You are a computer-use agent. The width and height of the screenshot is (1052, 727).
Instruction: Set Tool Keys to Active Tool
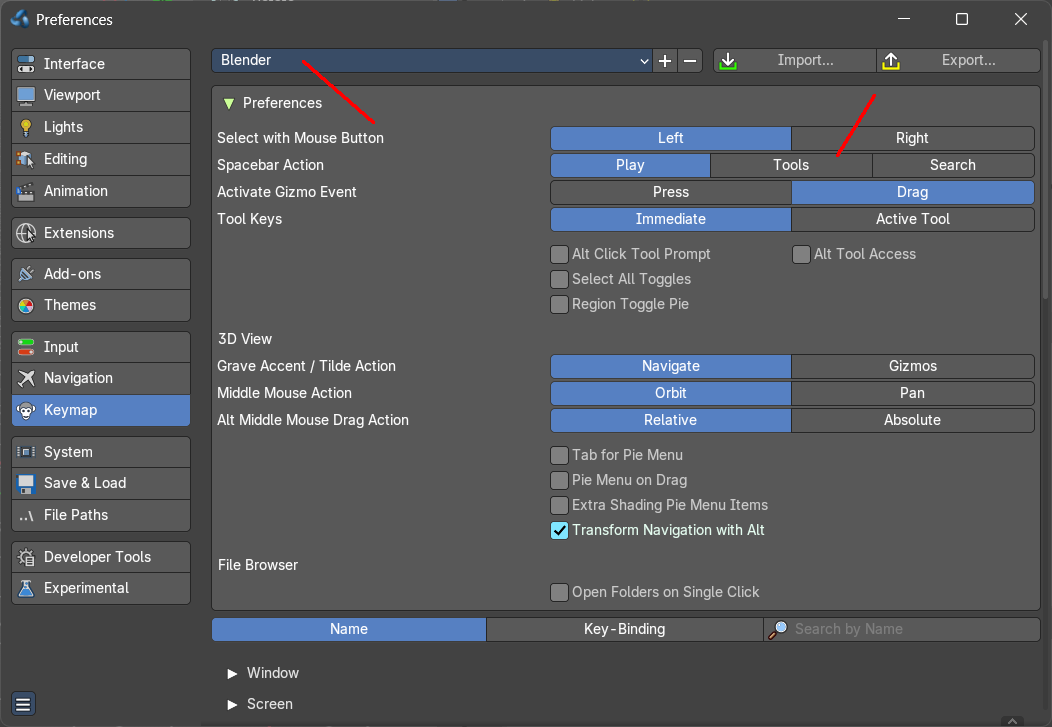(912, 219)
